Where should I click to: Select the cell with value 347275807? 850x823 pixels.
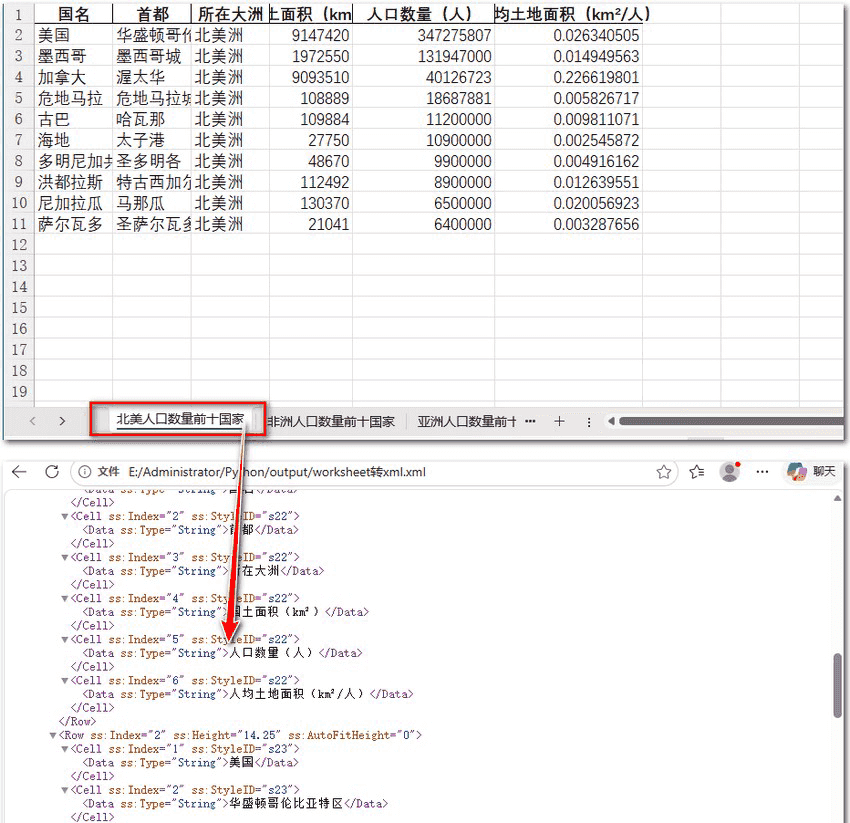click(423, 35)
